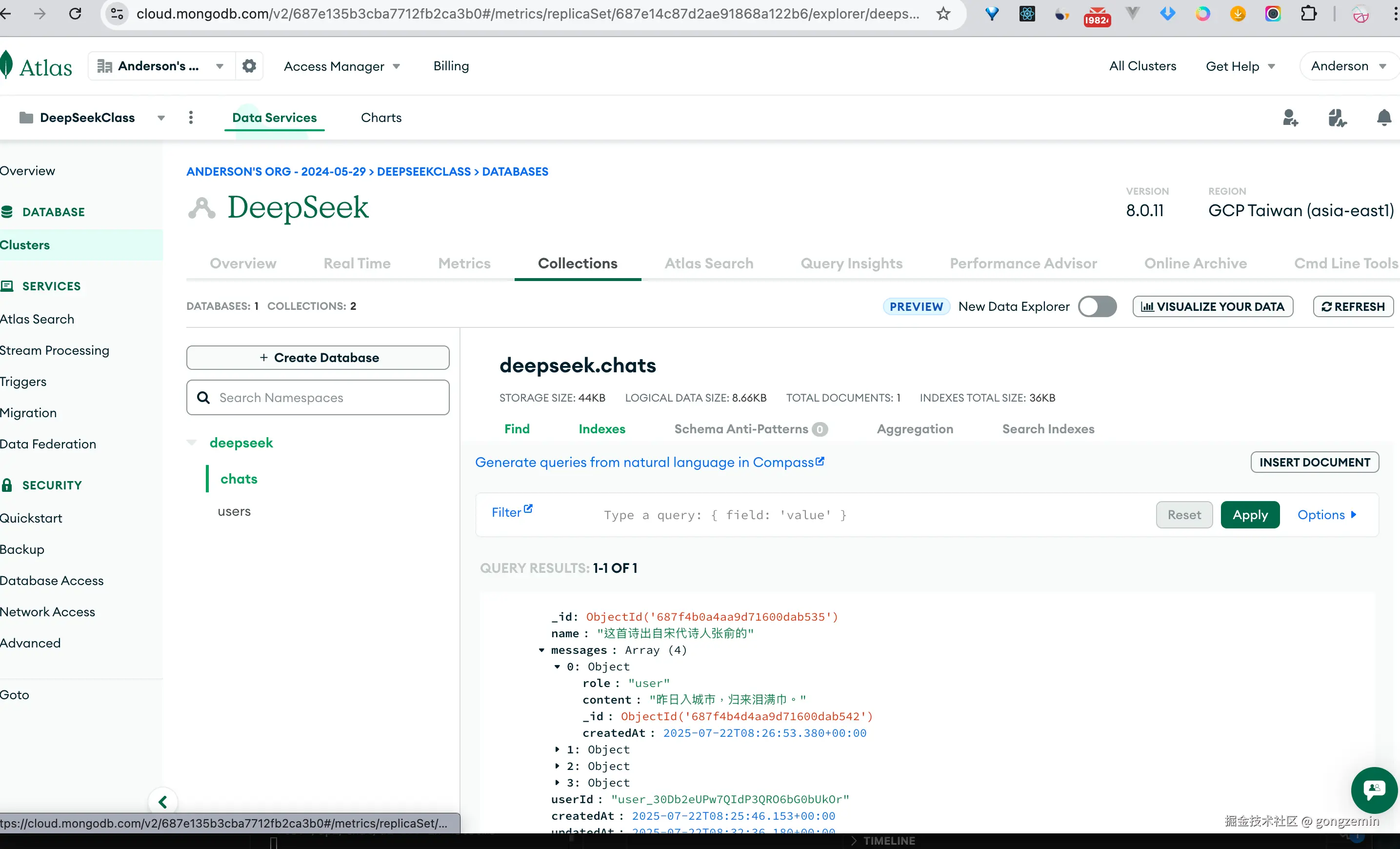
Task: Enable the New Data Explorer toggle
Action: point(1097,306)
